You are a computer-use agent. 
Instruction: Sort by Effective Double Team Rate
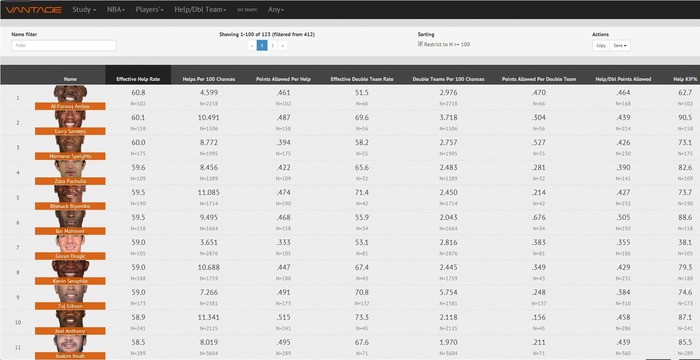coord(362,79)
